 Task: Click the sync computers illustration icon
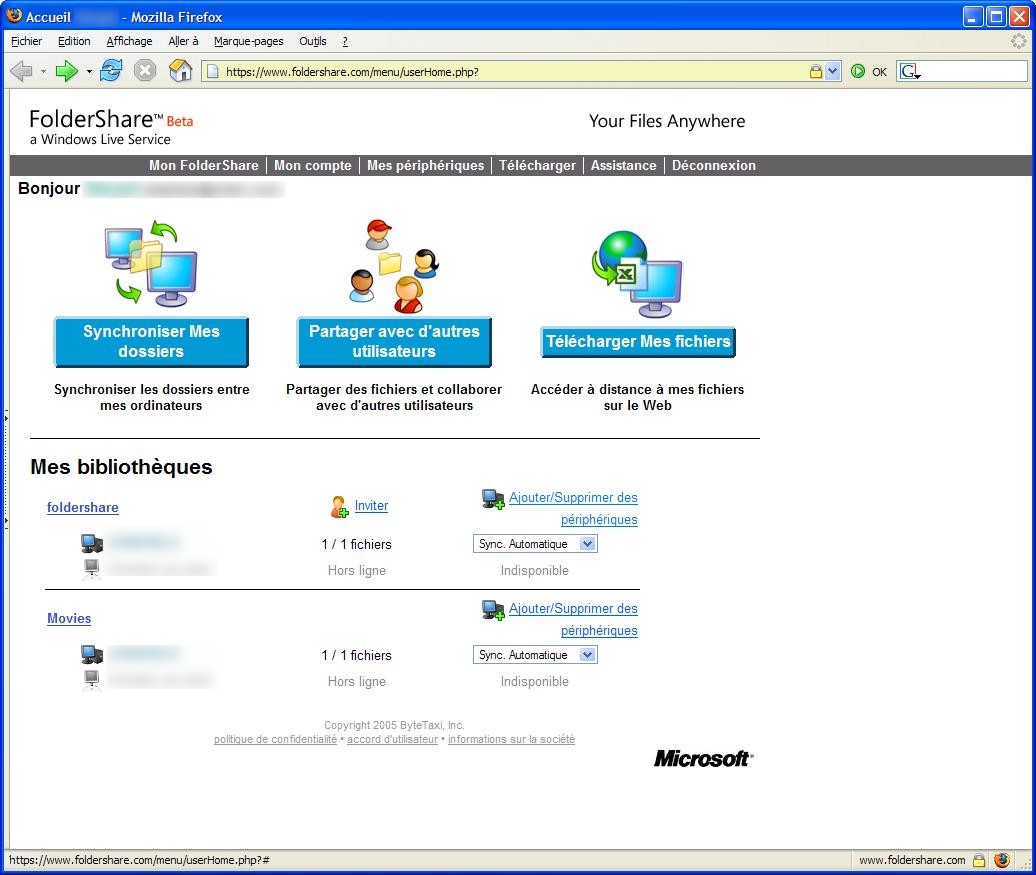[x=151, y=264]
